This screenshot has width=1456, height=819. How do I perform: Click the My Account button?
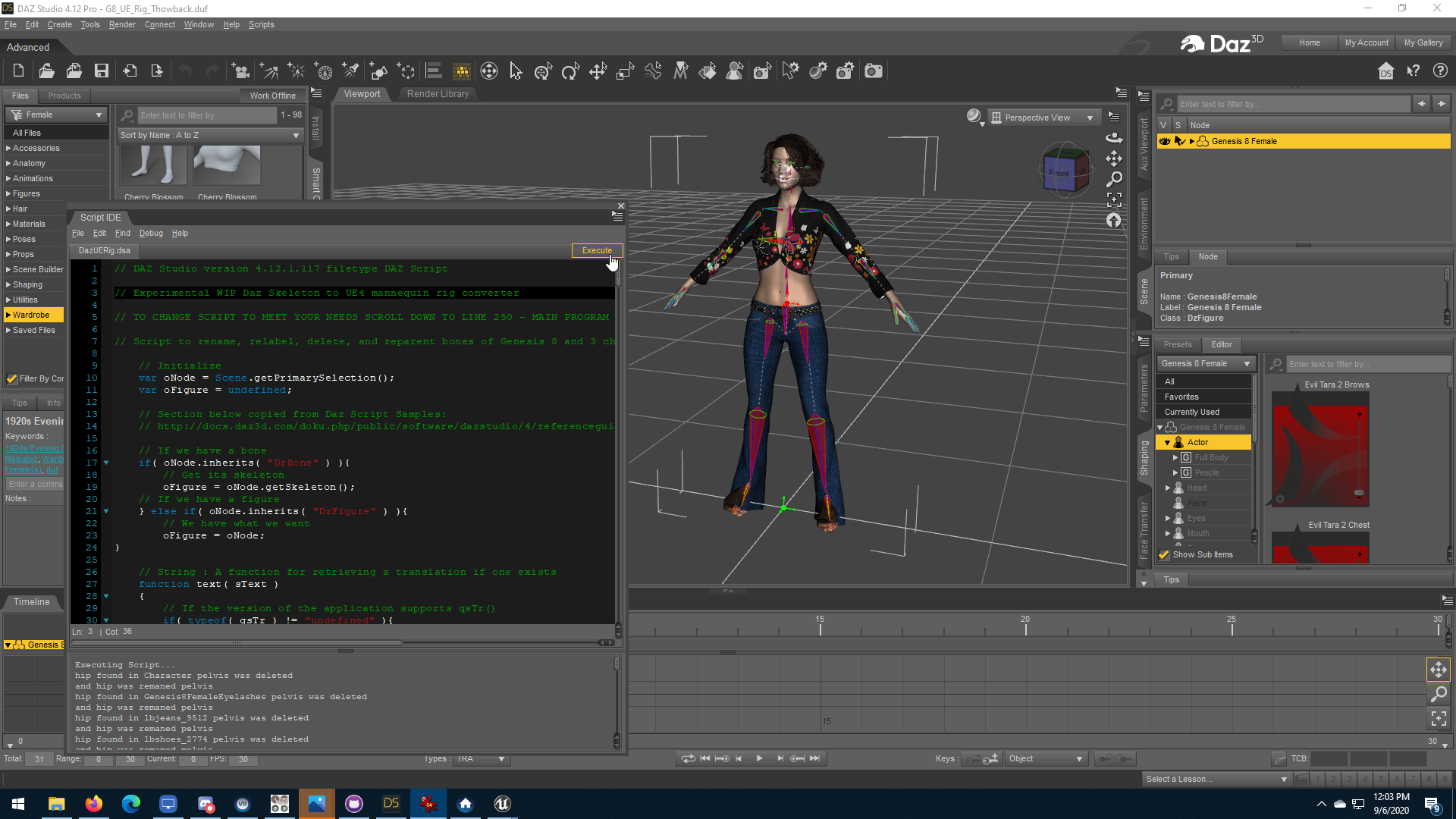pyautogui.click(x=1367, y=42)
